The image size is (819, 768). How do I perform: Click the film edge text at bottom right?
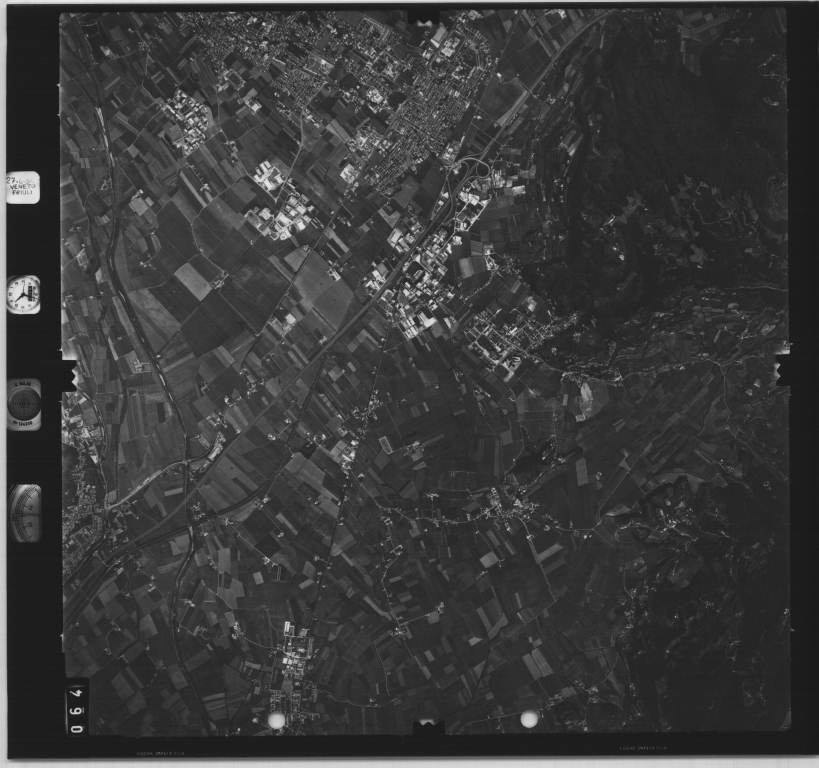[x=641, y=747]
